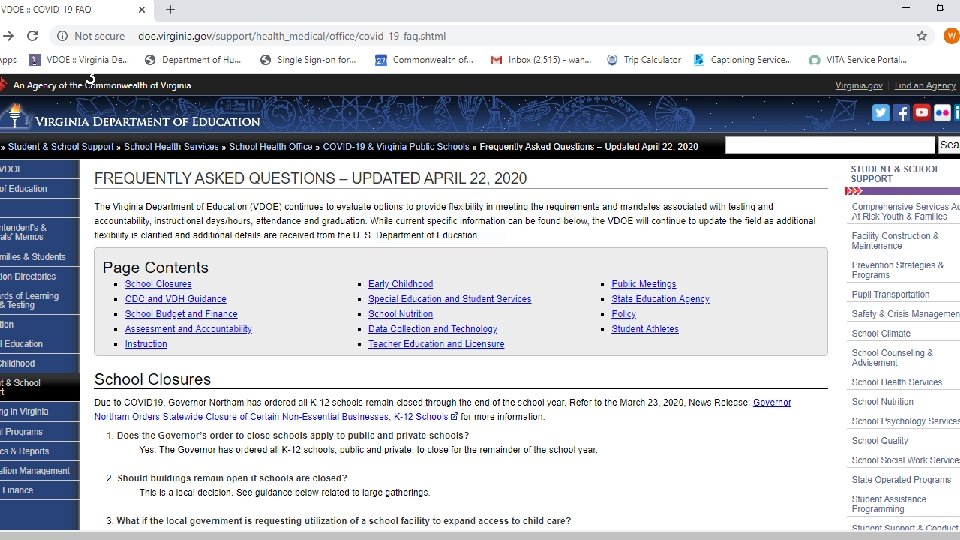Open Superintendent's Memos sidebar menu
Screen dimensions: 960x540
pos(39,231)
